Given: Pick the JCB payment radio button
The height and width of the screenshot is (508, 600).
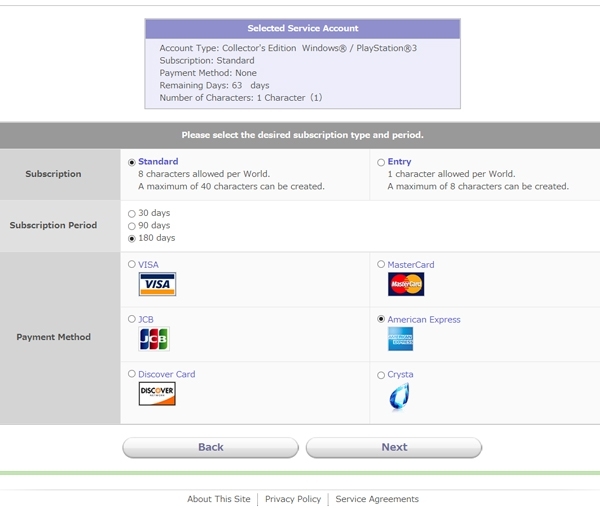Looking at the screenshot, I should point(132,319).
